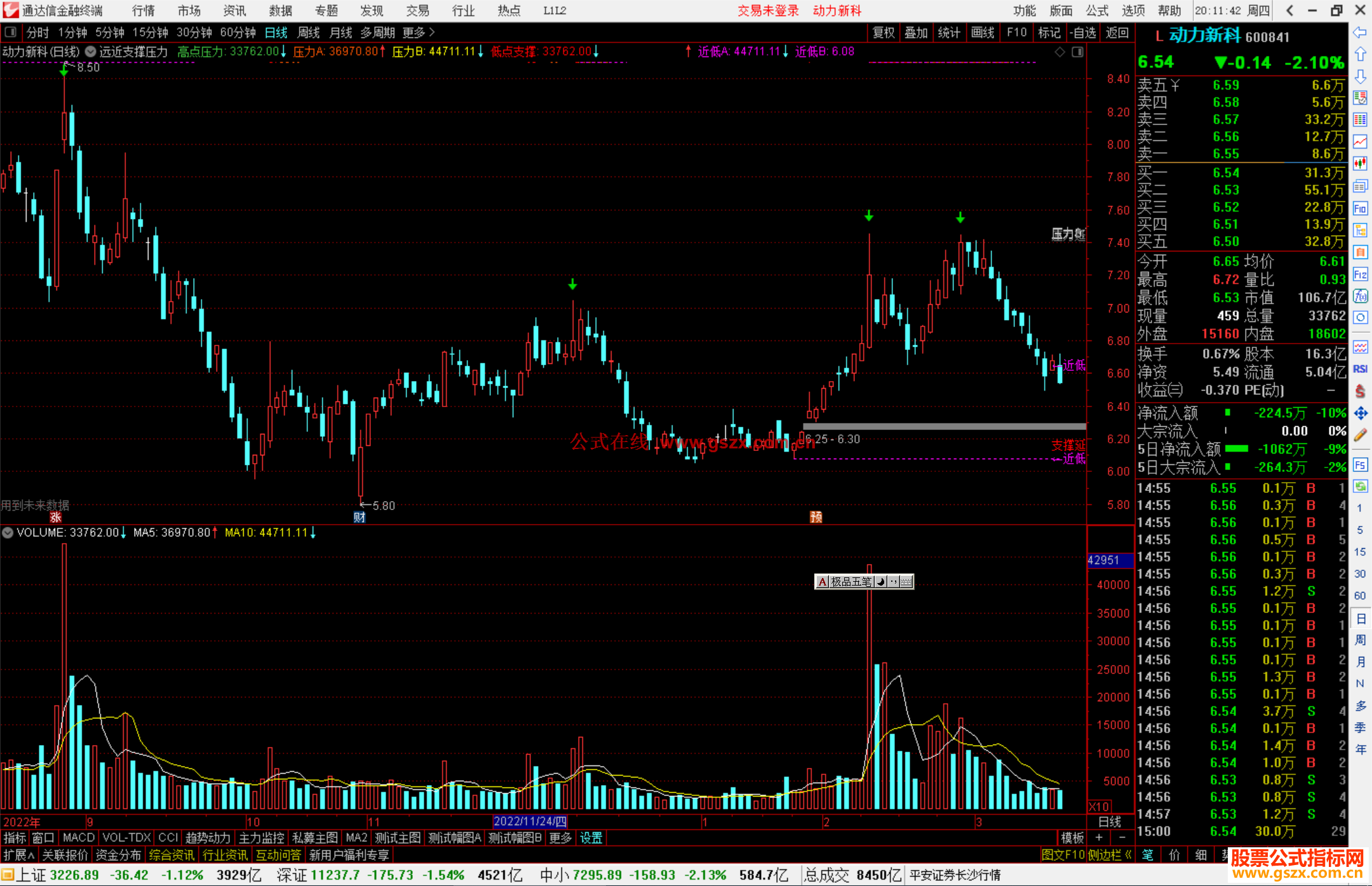Open the VOLUME indicator selector dropdown

[x=8, y=533]
